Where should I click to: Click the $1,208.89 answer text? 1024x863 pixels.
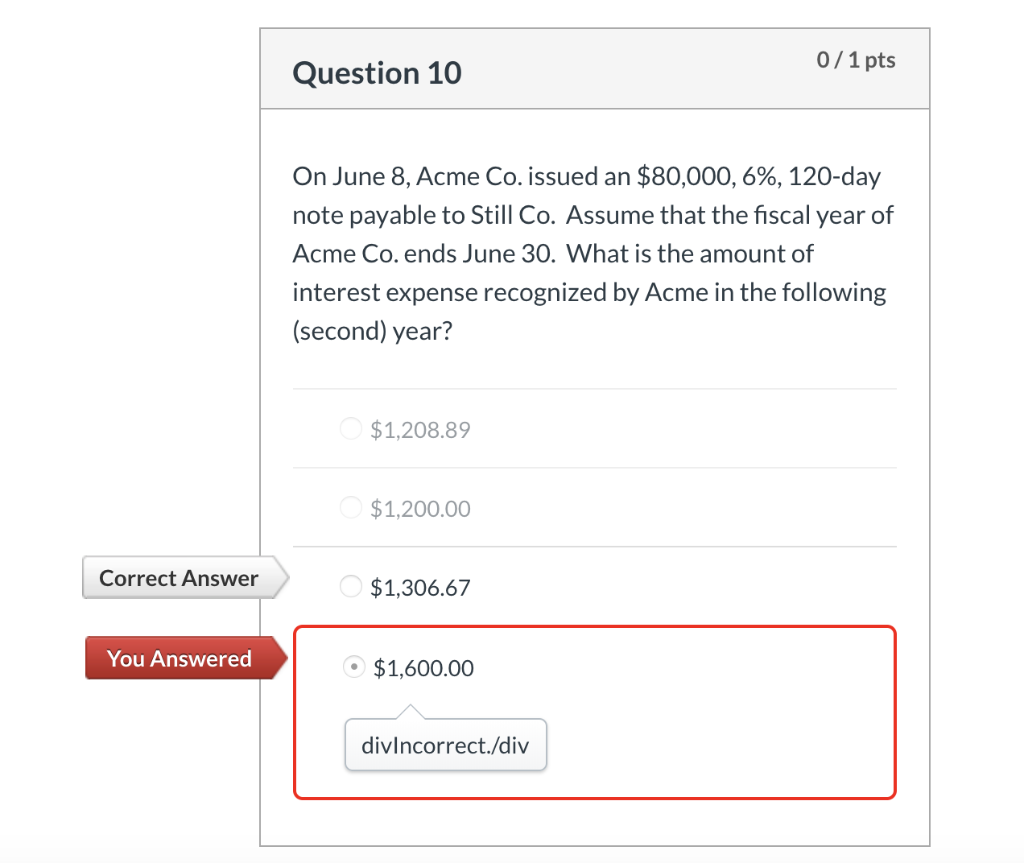[420, 429]
